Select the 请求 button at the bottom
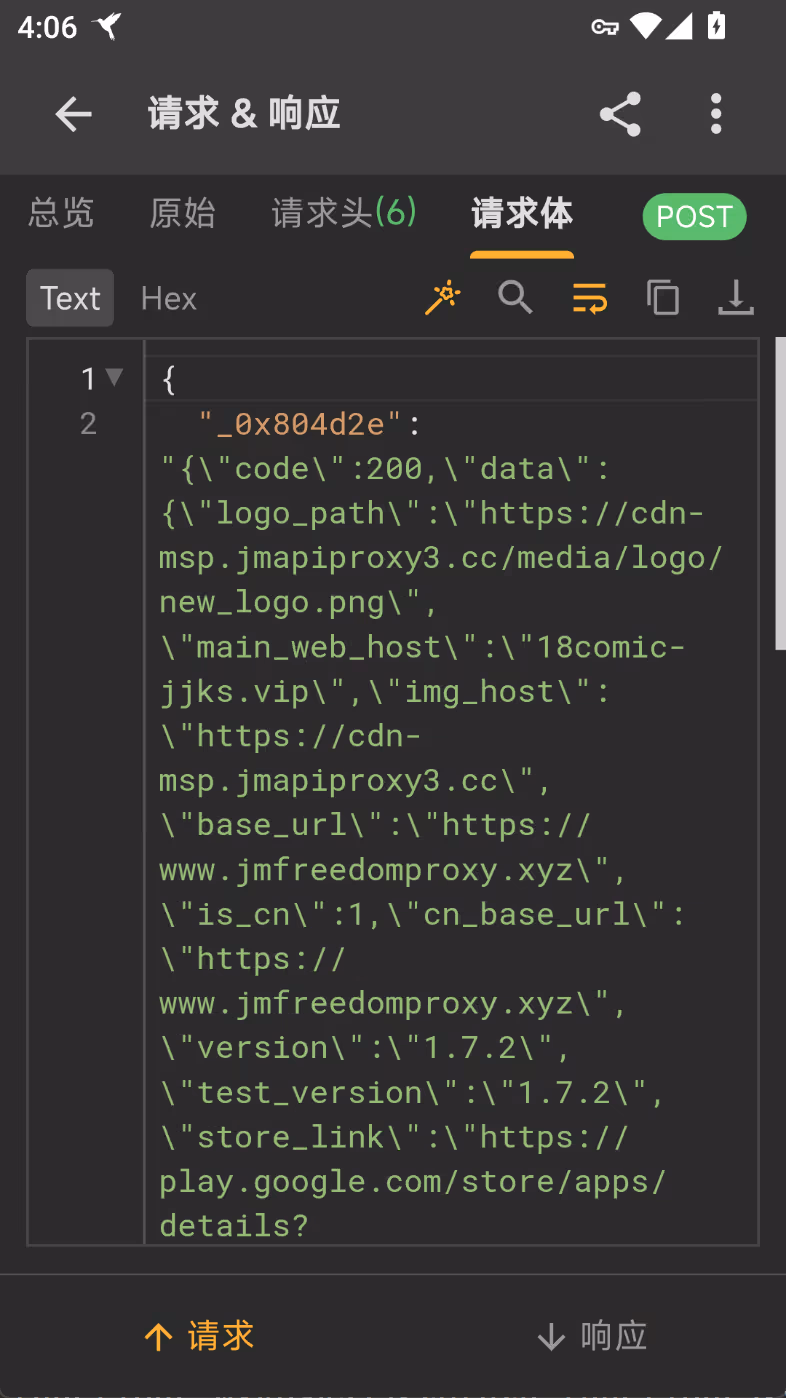The width and height of the screenshot is (786, 1398). 199,1336
